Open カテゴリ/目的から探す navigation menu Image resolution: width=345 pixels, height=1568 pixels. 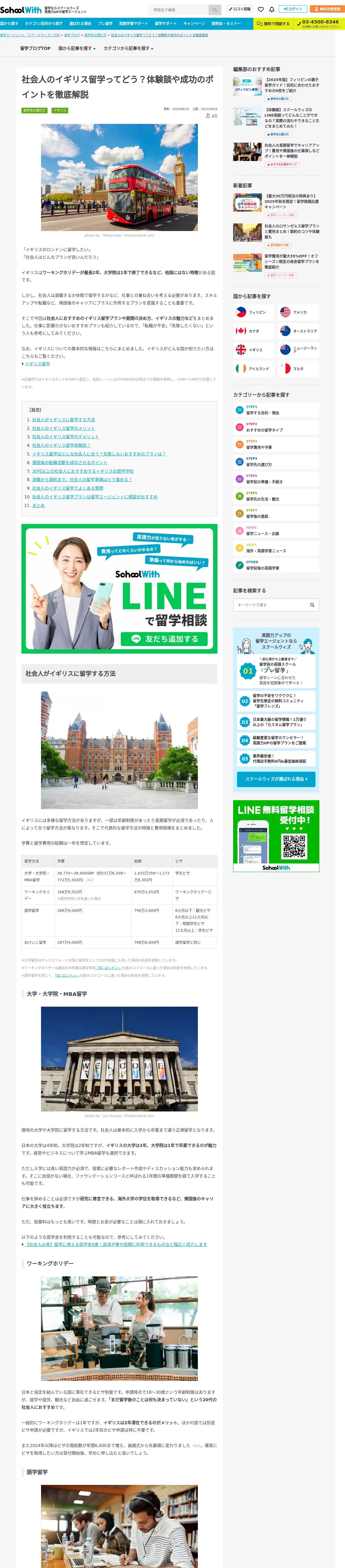[44, 24]
